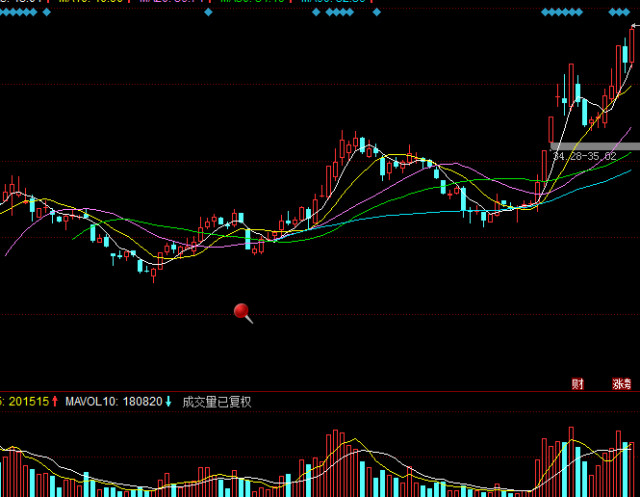The width and height of the screenshot is (640, 497).
Task: Select the tall red candlestick at the far right
Action: tap(632, 45)
